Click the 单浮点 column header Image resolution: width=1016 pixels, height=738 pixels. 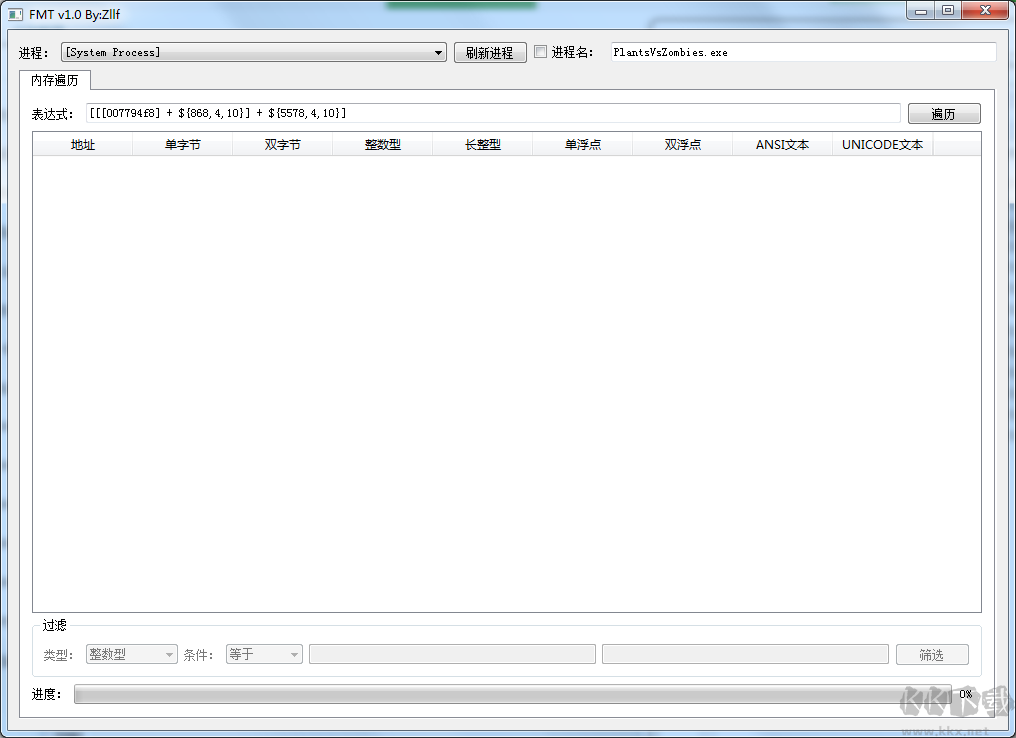[x=582, y=144]
